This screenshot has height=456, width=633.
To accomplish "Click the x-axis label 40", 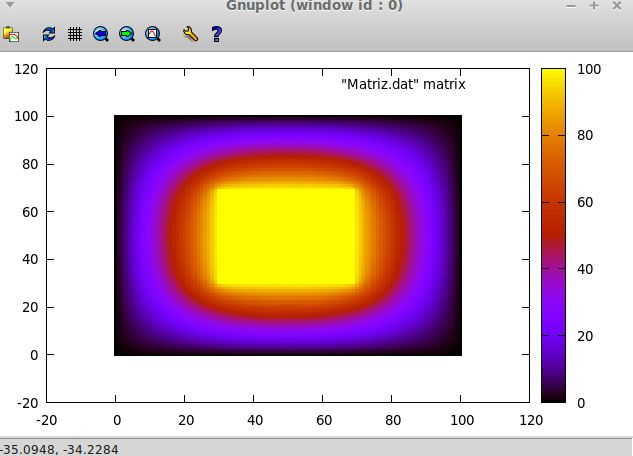I will [x=255, y=420].
